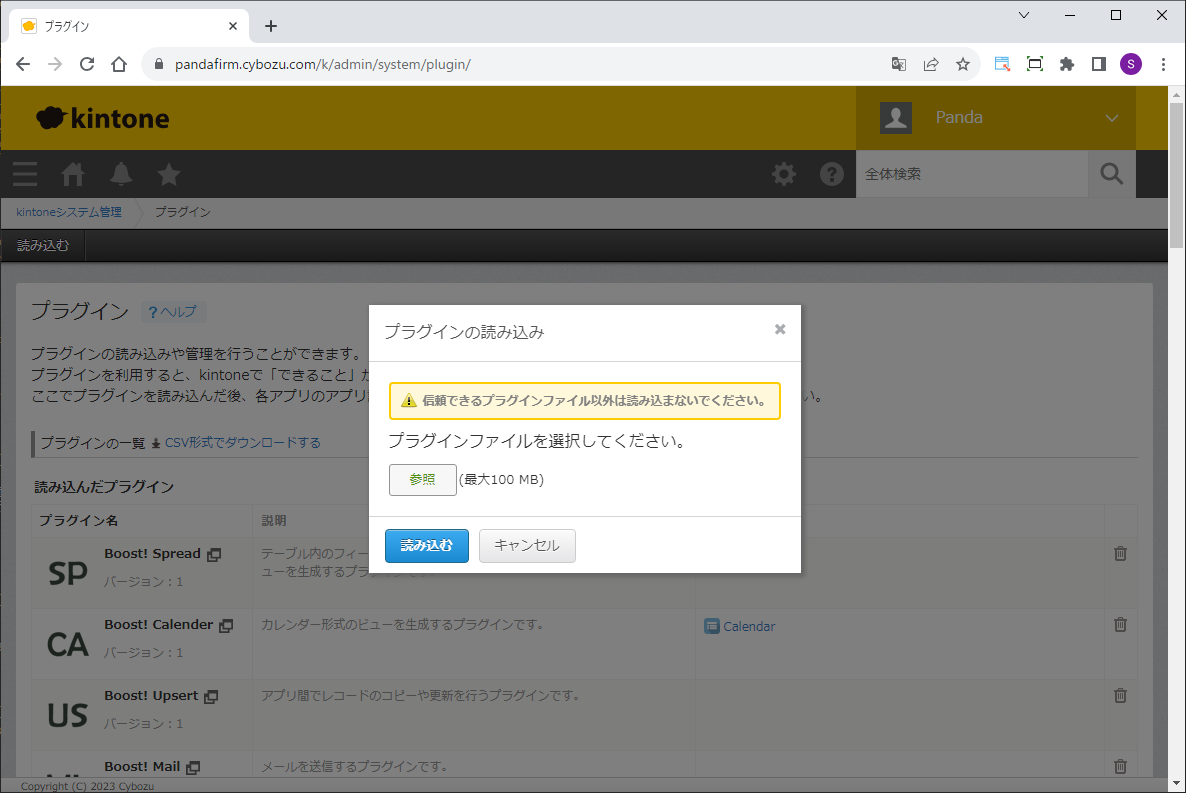The width and height of the screenshot is (1186, 793).
Task: Click the 読み込む toolbar menu item
Action: coord(43,245)
